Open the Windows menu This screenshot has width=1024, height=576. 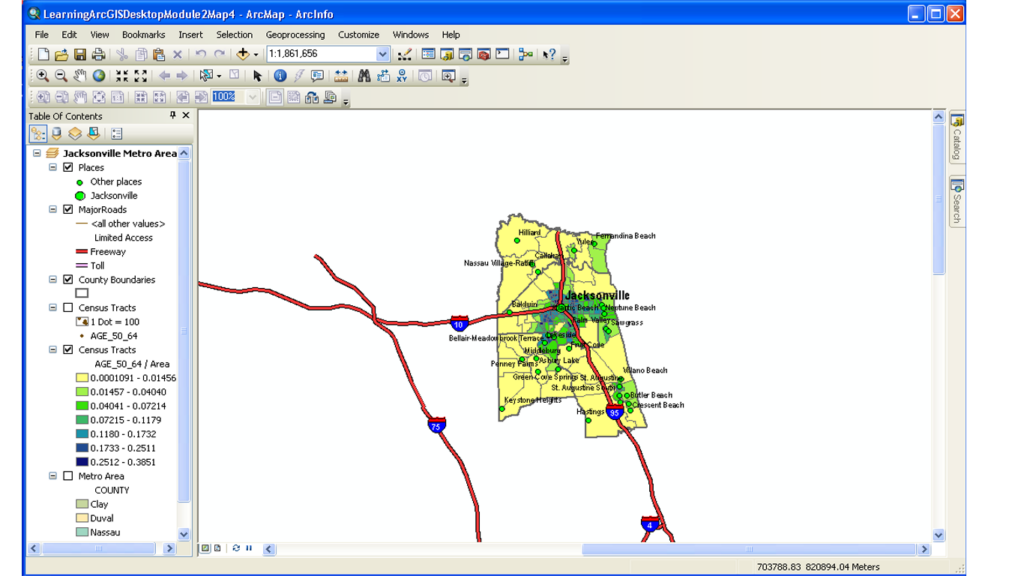(410, 35)
